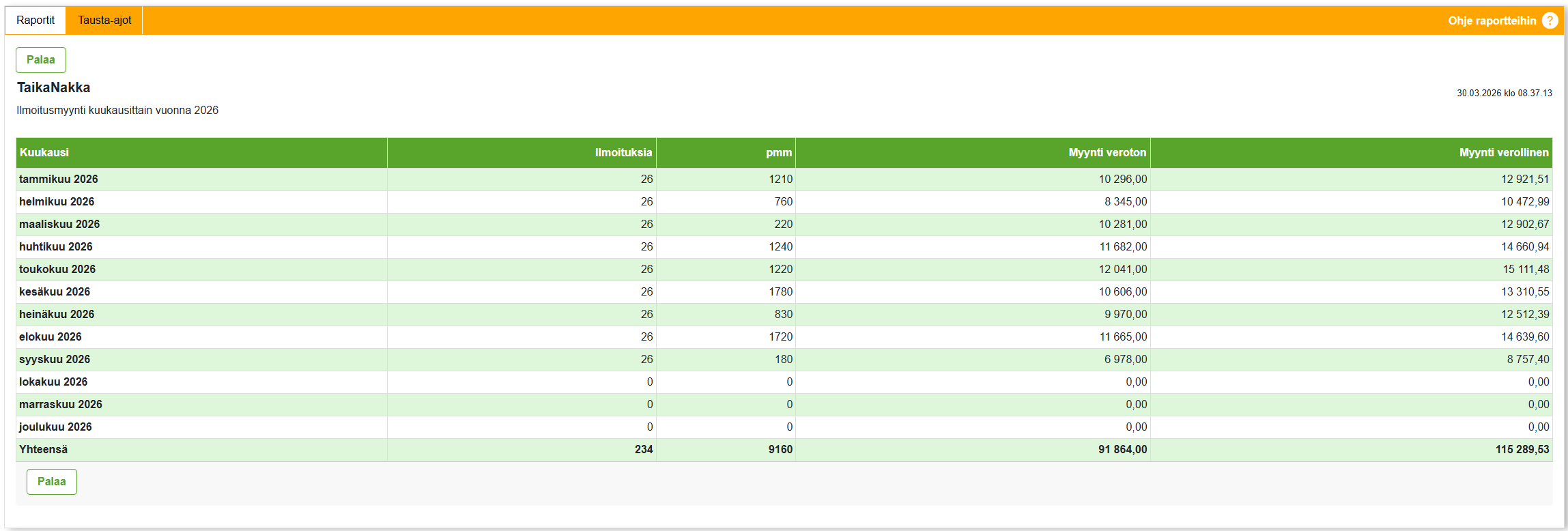Screen dimensions: 1568x531
Task: Select the pmm column header
Action: click(x=778, y=153)
